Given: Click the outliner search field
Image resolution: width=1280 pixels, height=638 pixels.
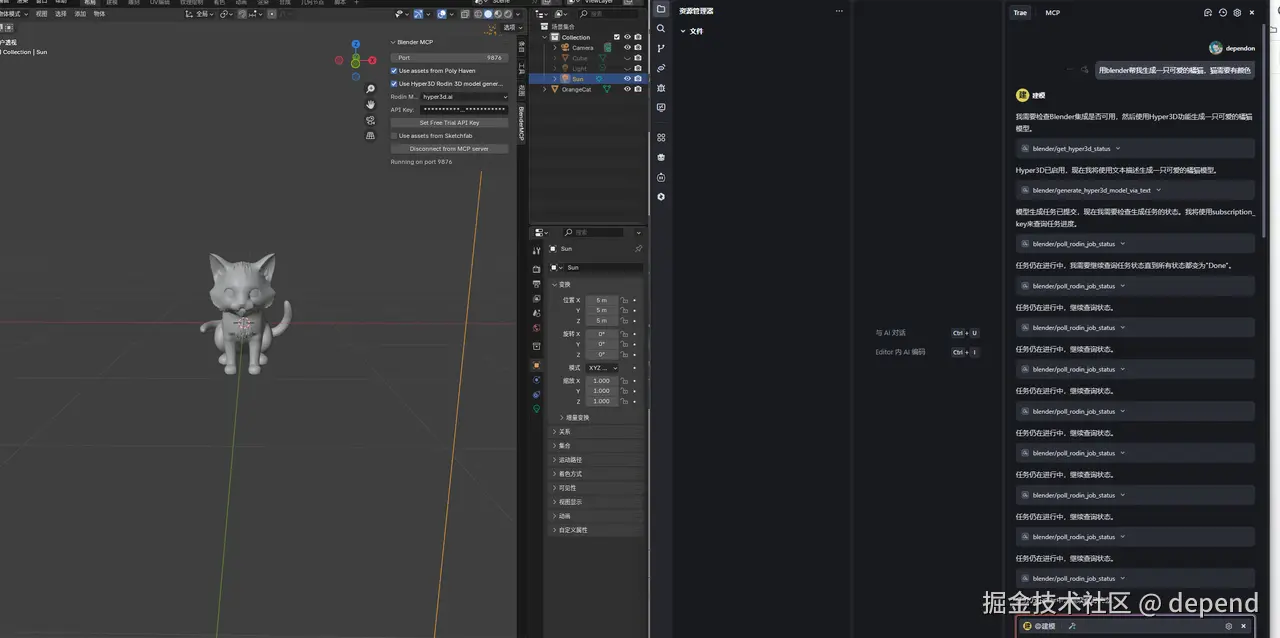Looking at the screenshot, I should pos(610,14).
